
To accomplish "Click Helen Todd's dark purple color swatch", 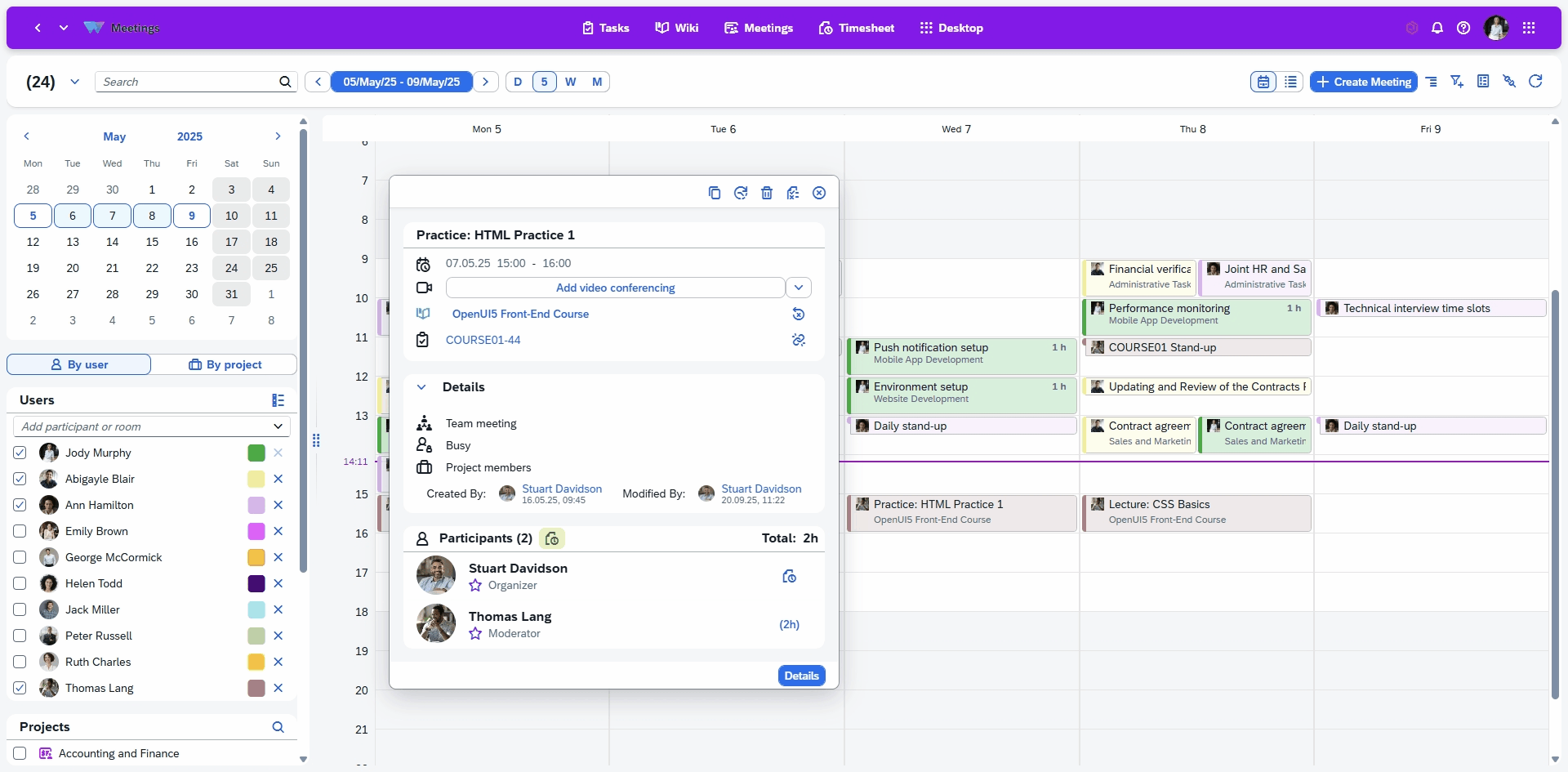I will pyautogui.click(x=256, y=583).
